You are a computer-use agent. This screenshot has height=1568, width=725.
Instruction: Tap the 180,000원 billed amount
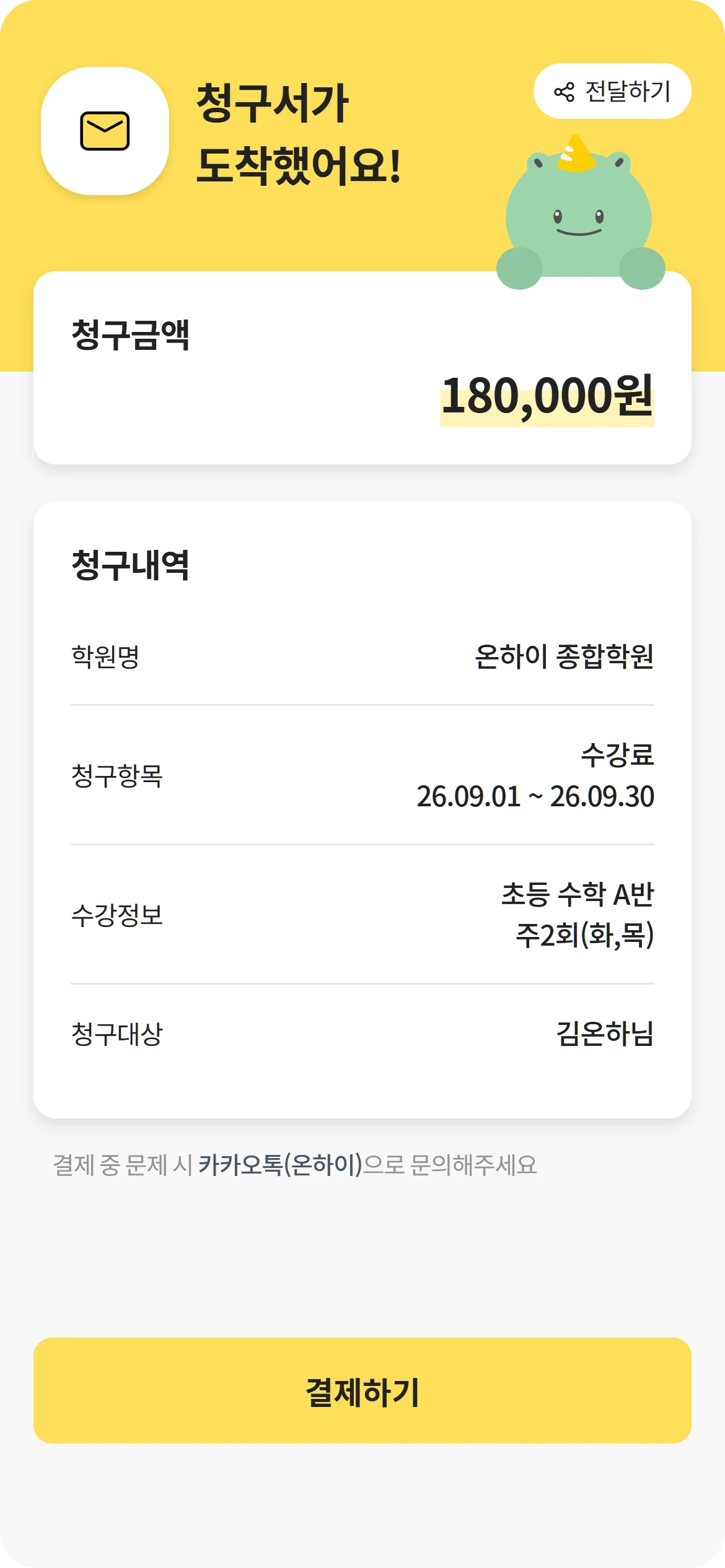pos(547,396)
